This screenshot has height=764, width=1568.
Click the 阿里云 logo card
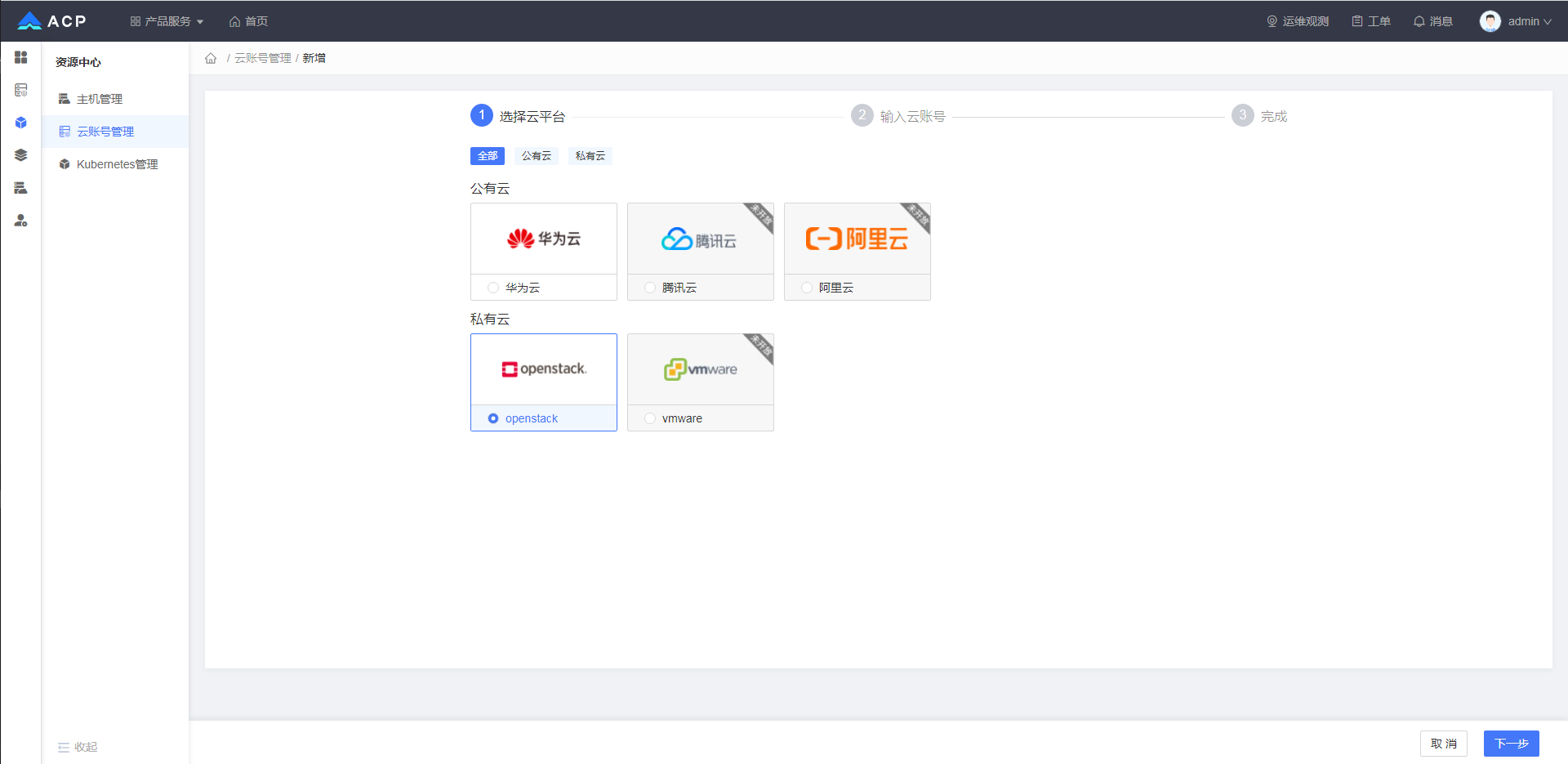point(857,239)
